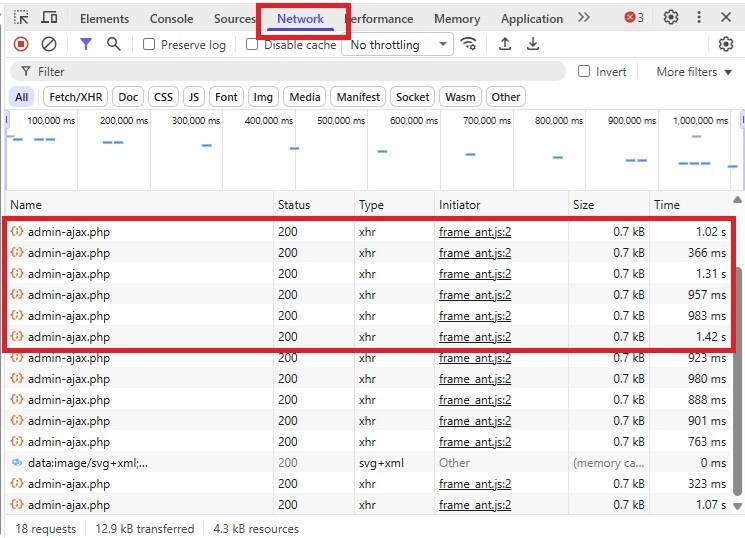
Task: Filter requests by JS type
Action: coord(194,97)
